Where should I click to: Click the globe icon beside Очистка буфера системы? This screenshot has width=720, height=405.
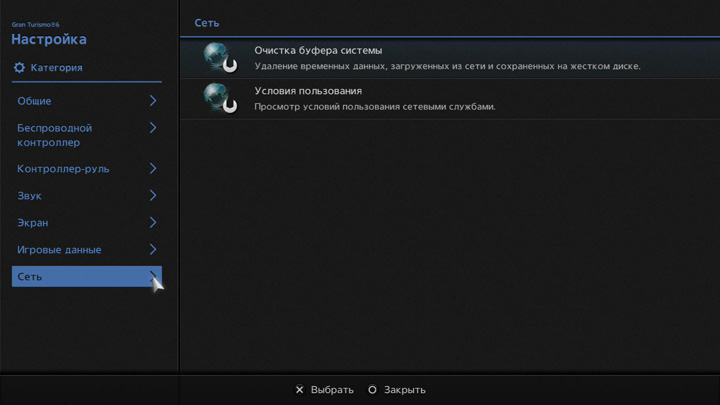tap(219, 58)
